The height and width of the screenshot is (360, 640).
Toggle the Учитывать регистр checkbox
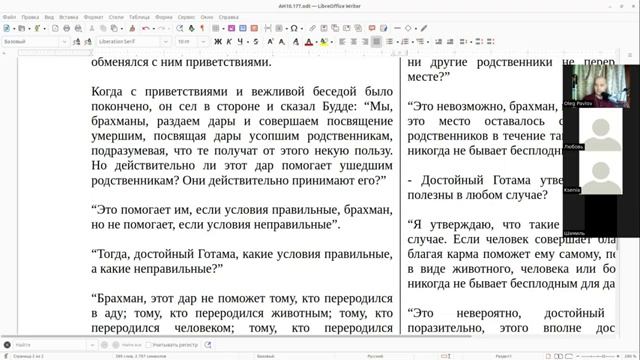click(x=149, y=345)
